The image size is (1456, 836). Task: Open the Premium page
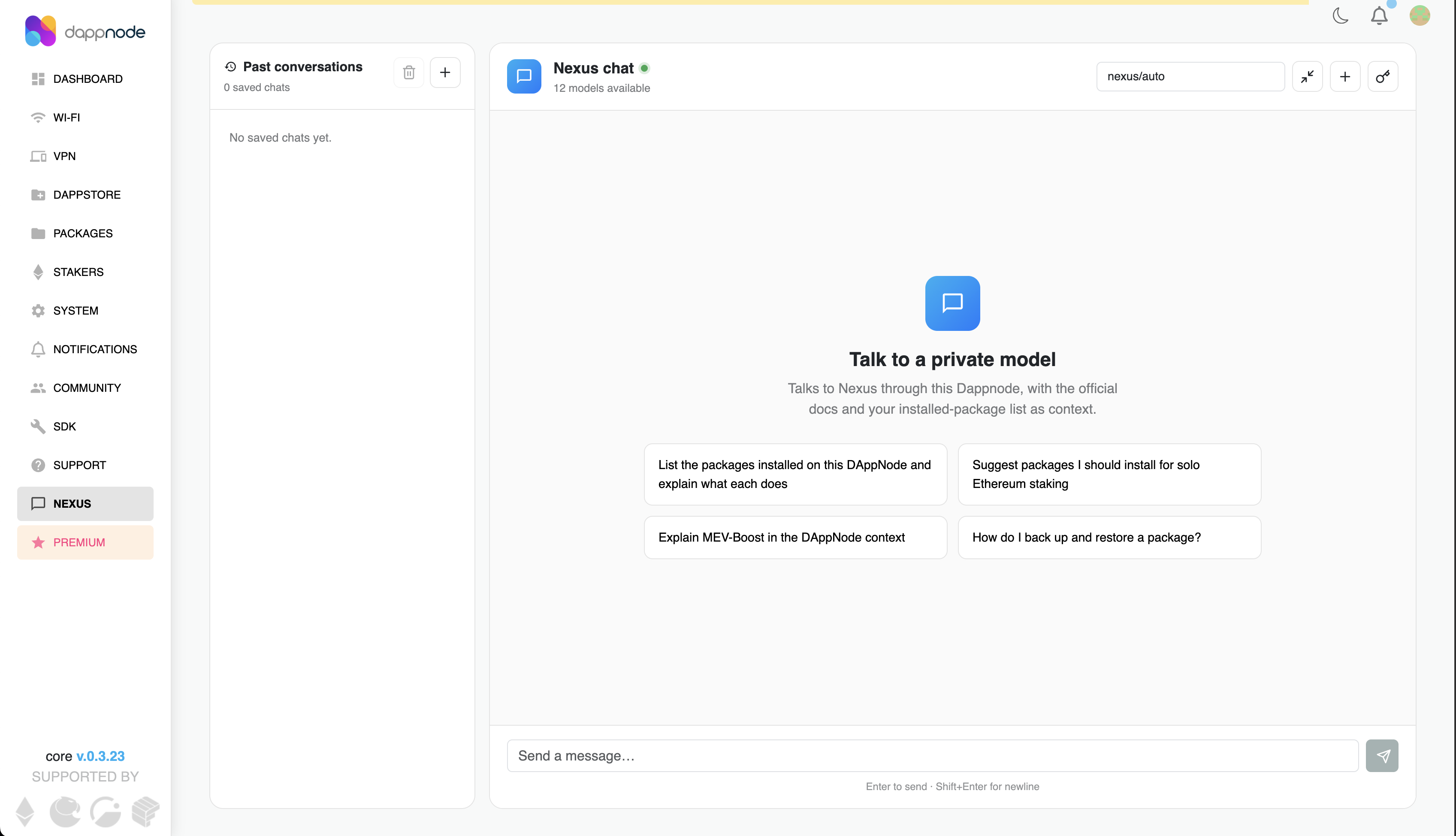85,542
